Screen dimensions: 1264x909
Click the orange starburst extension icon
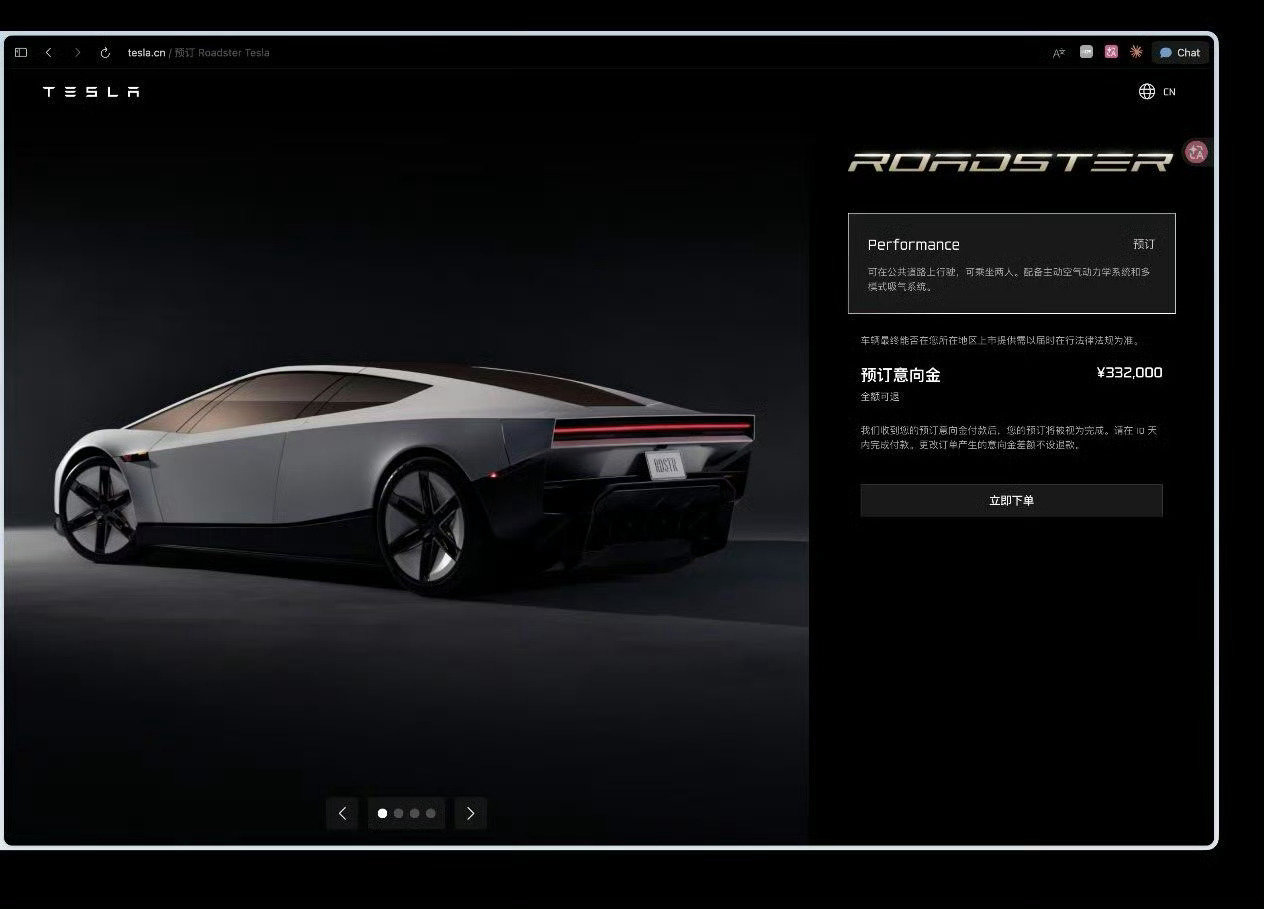pos(1136,52)
